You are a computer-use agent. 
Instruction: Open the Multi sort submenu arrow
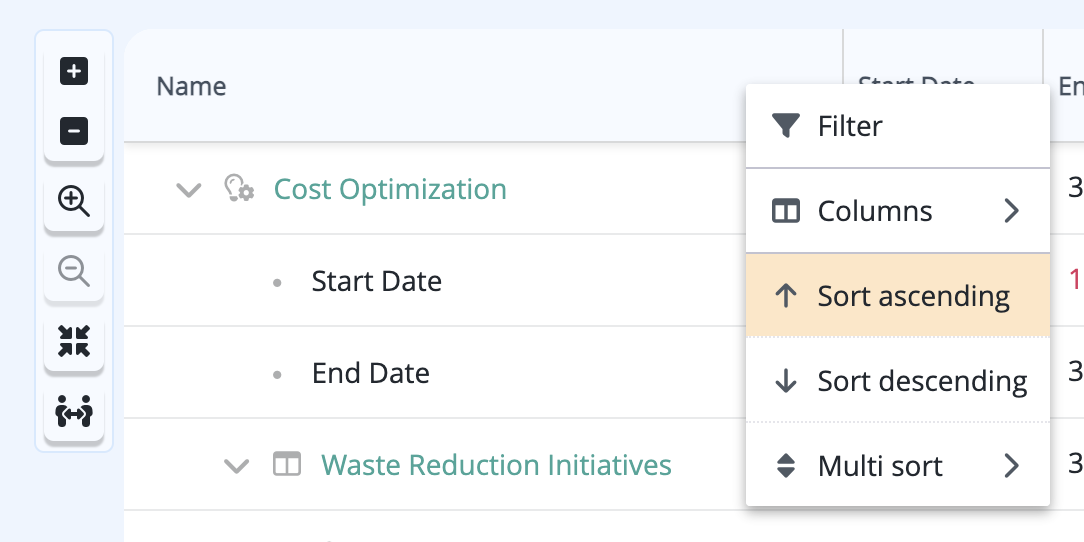(x=1011, y=466)
